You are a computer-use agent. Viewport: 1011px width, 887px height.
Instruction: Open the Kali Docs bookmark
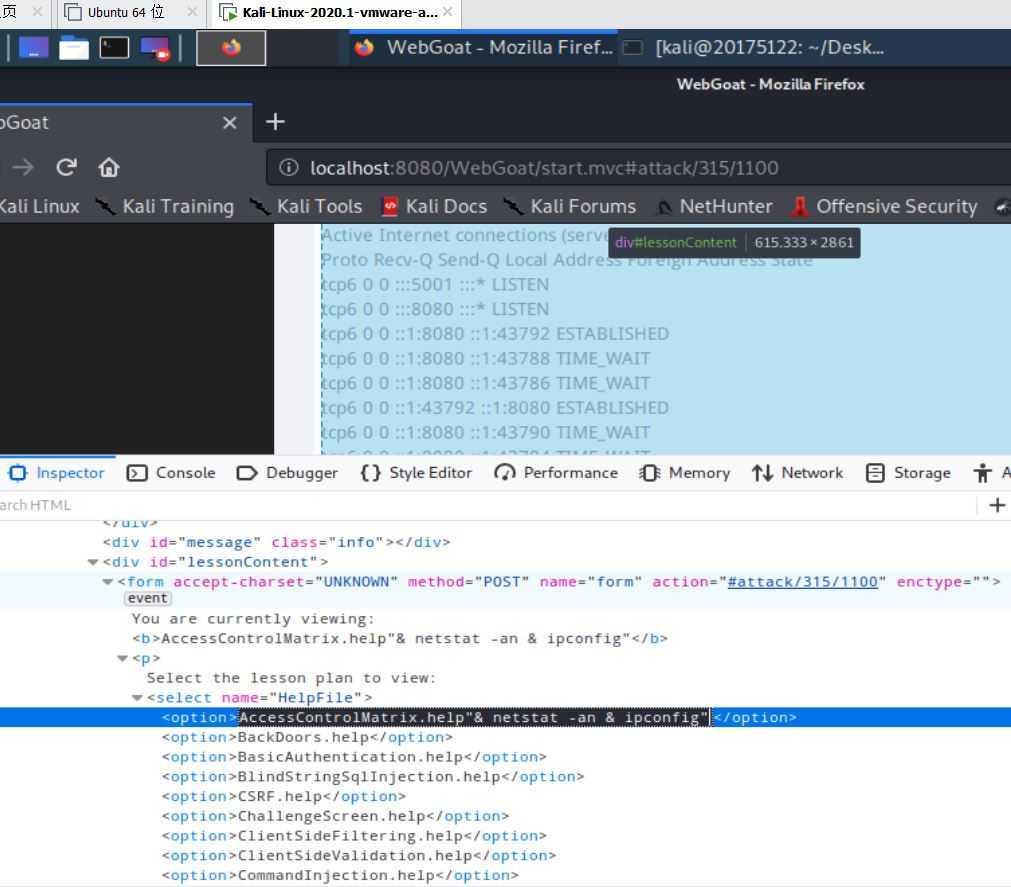435,206
